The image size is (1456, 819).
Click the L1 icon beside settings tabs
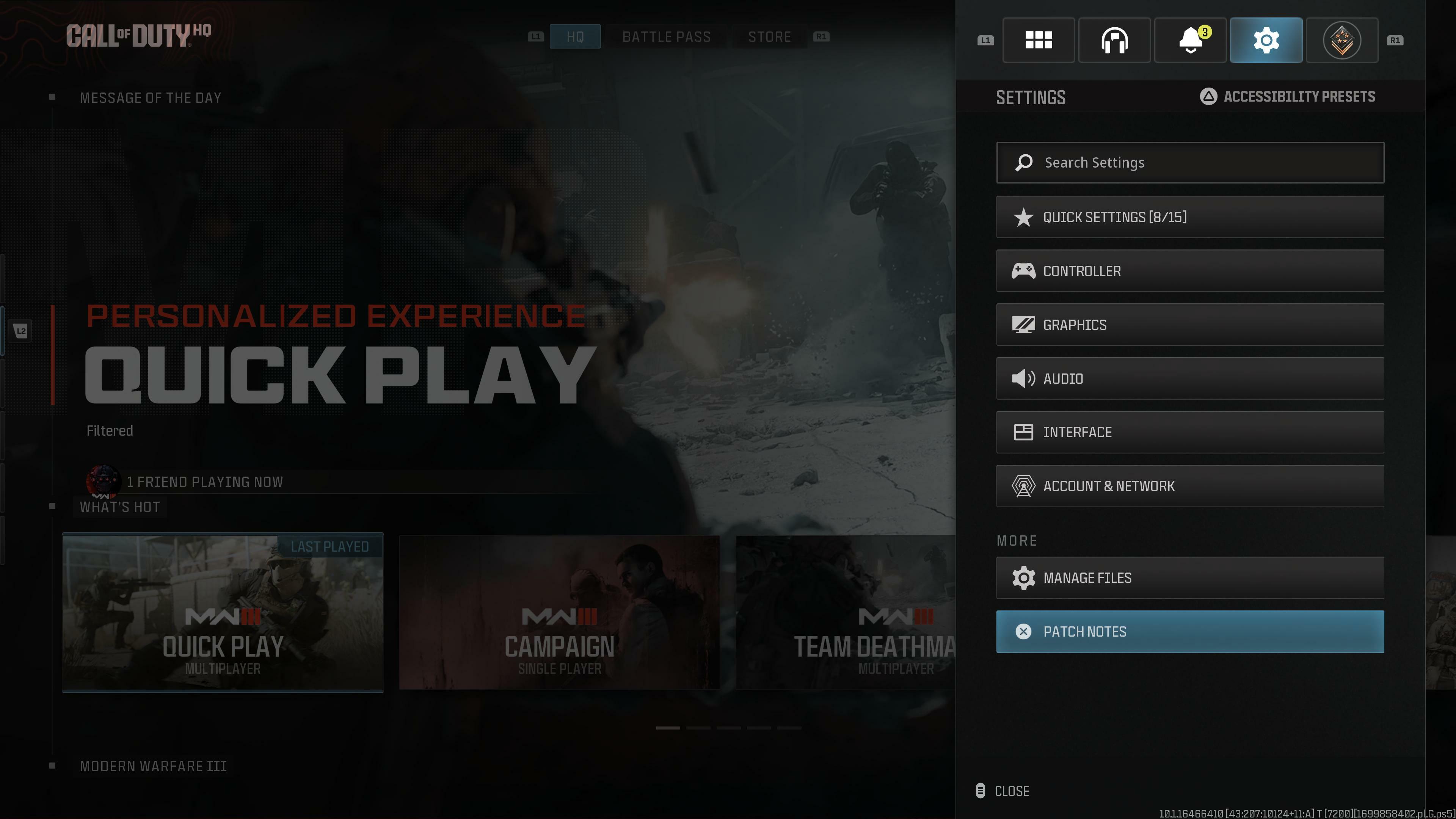(x=985, y=40)
